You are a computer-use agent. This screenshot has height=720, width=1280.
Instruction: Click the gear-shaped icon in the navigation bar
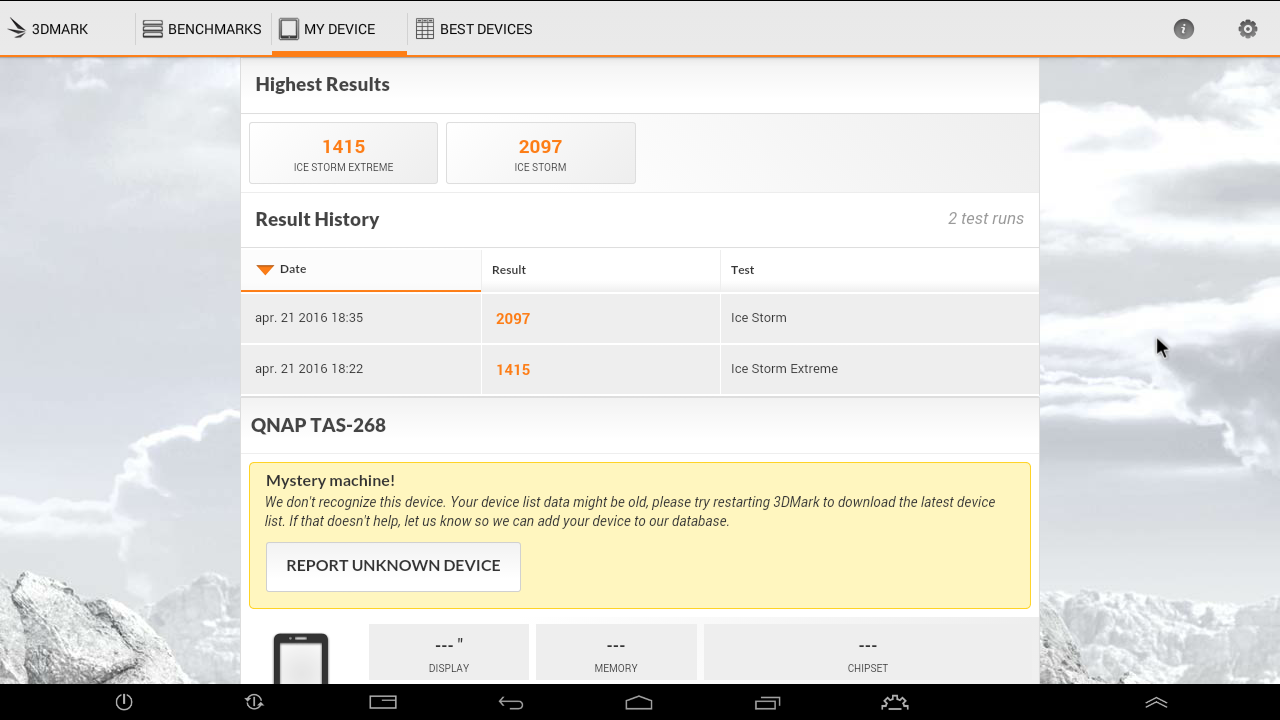(x=895, y=703)
